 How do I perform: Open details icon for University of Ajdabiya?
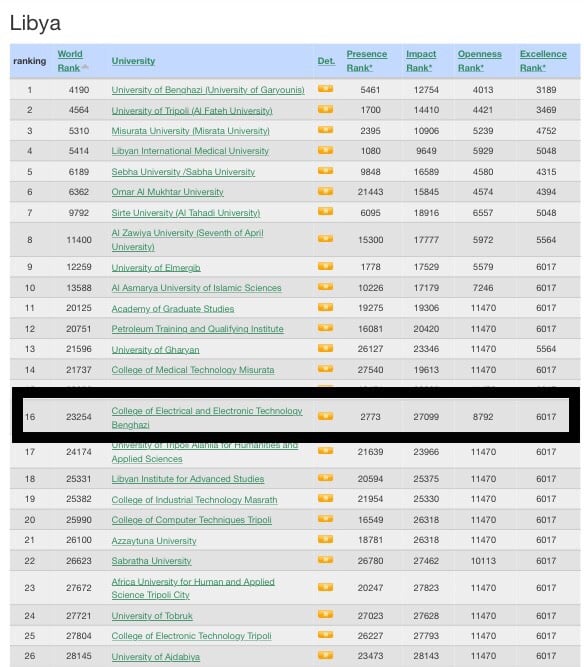click(x=325, y=655)
